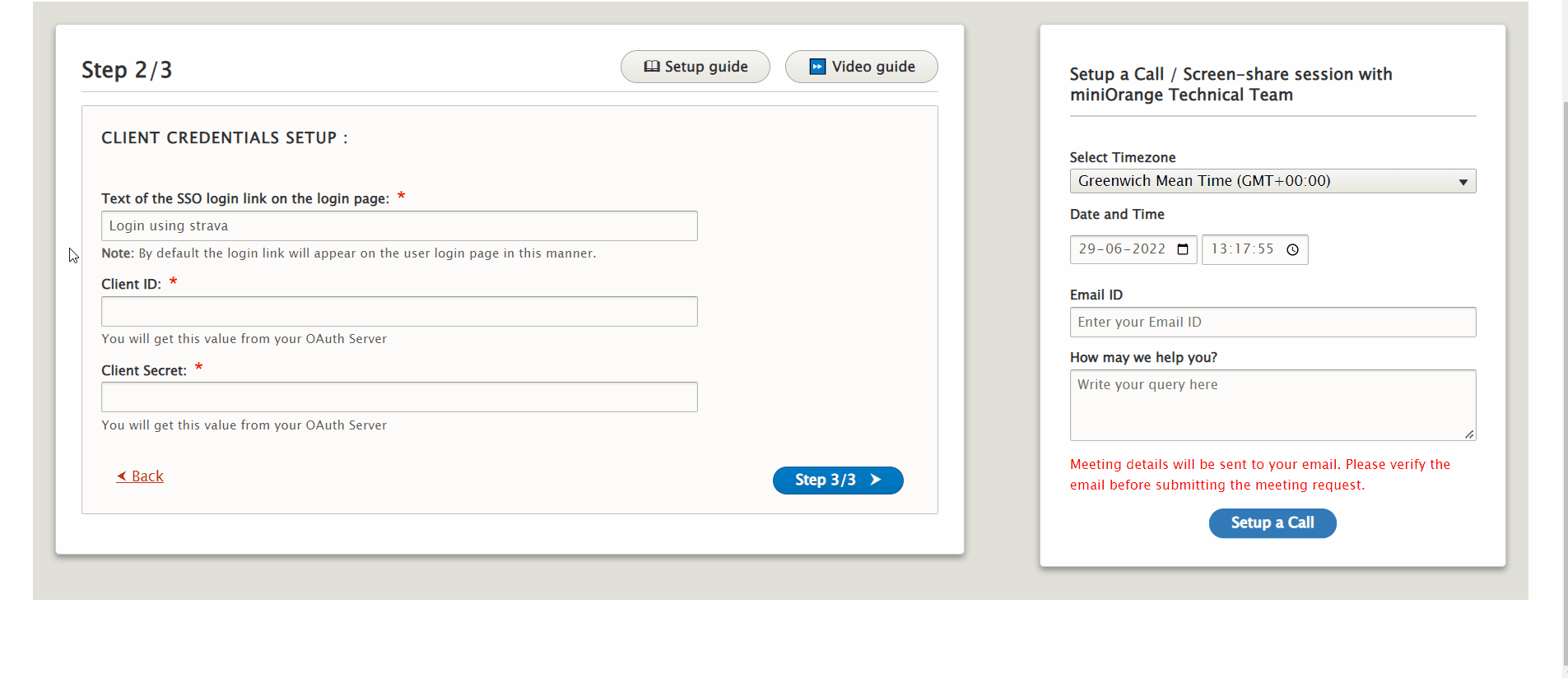
Task: Focus the Email ID input field
Action: [x=1272, y=323]
